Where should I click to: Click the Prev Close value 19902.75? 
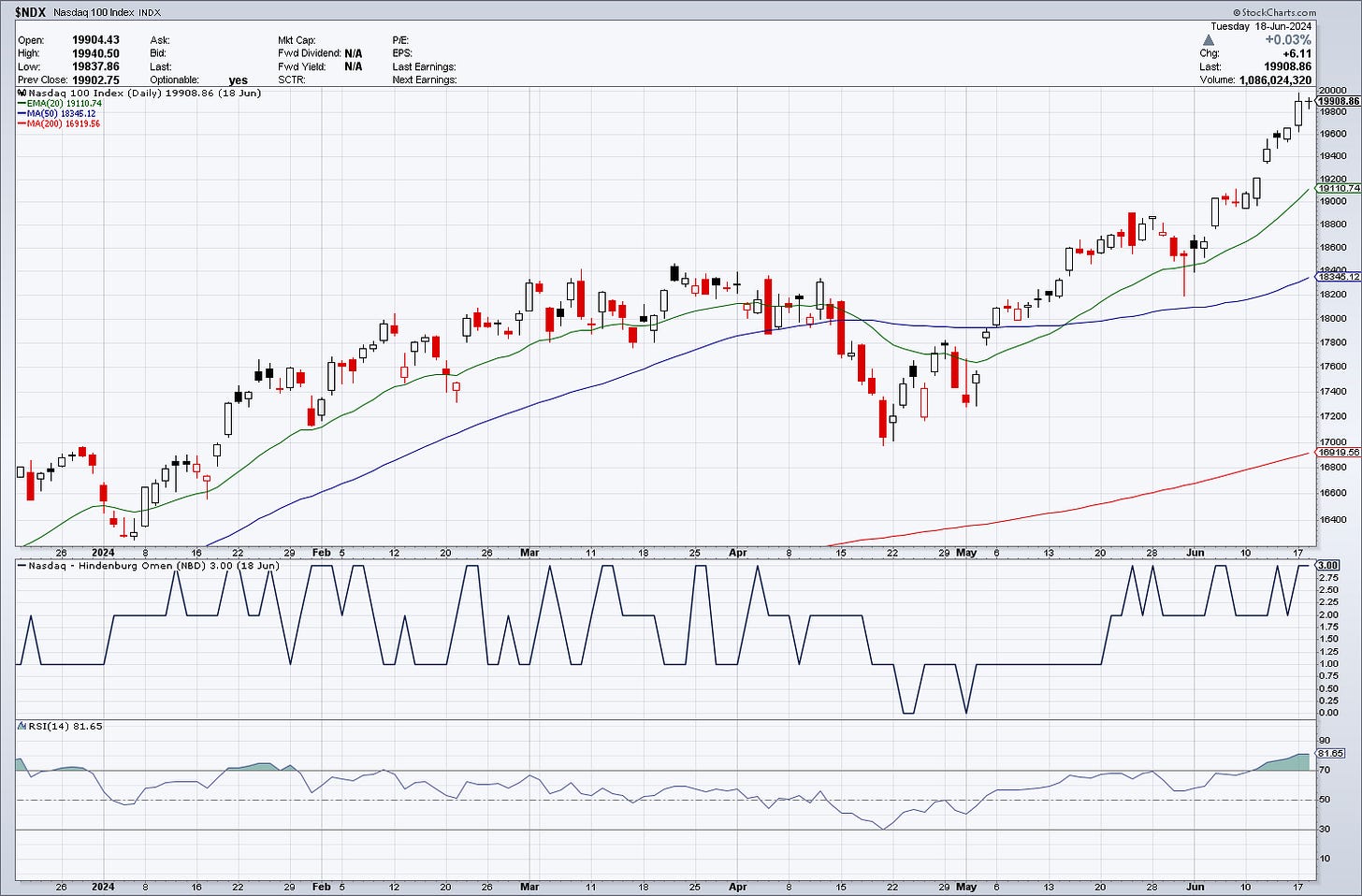(x=95, y=80)
